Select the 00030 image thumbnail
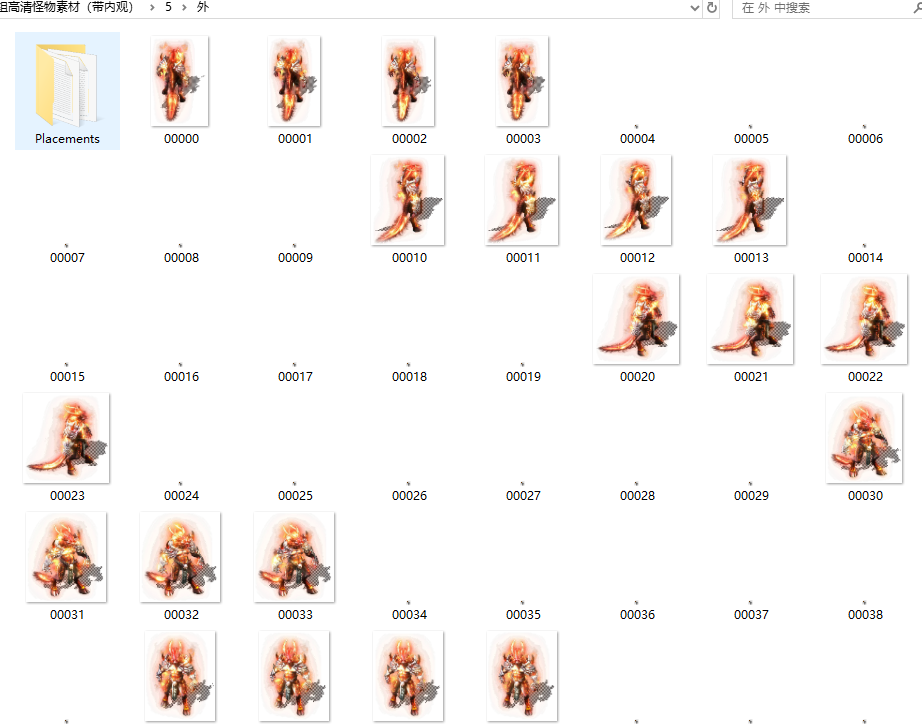The height and width of the screenshot is (724, 922). [864, 438]
